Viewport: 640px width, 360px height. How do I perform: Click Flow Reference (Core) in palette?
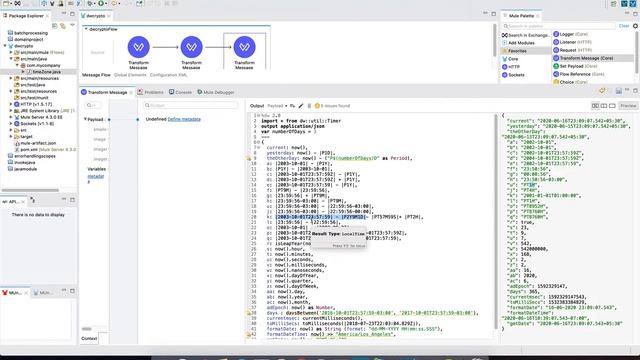coord(578,74)
